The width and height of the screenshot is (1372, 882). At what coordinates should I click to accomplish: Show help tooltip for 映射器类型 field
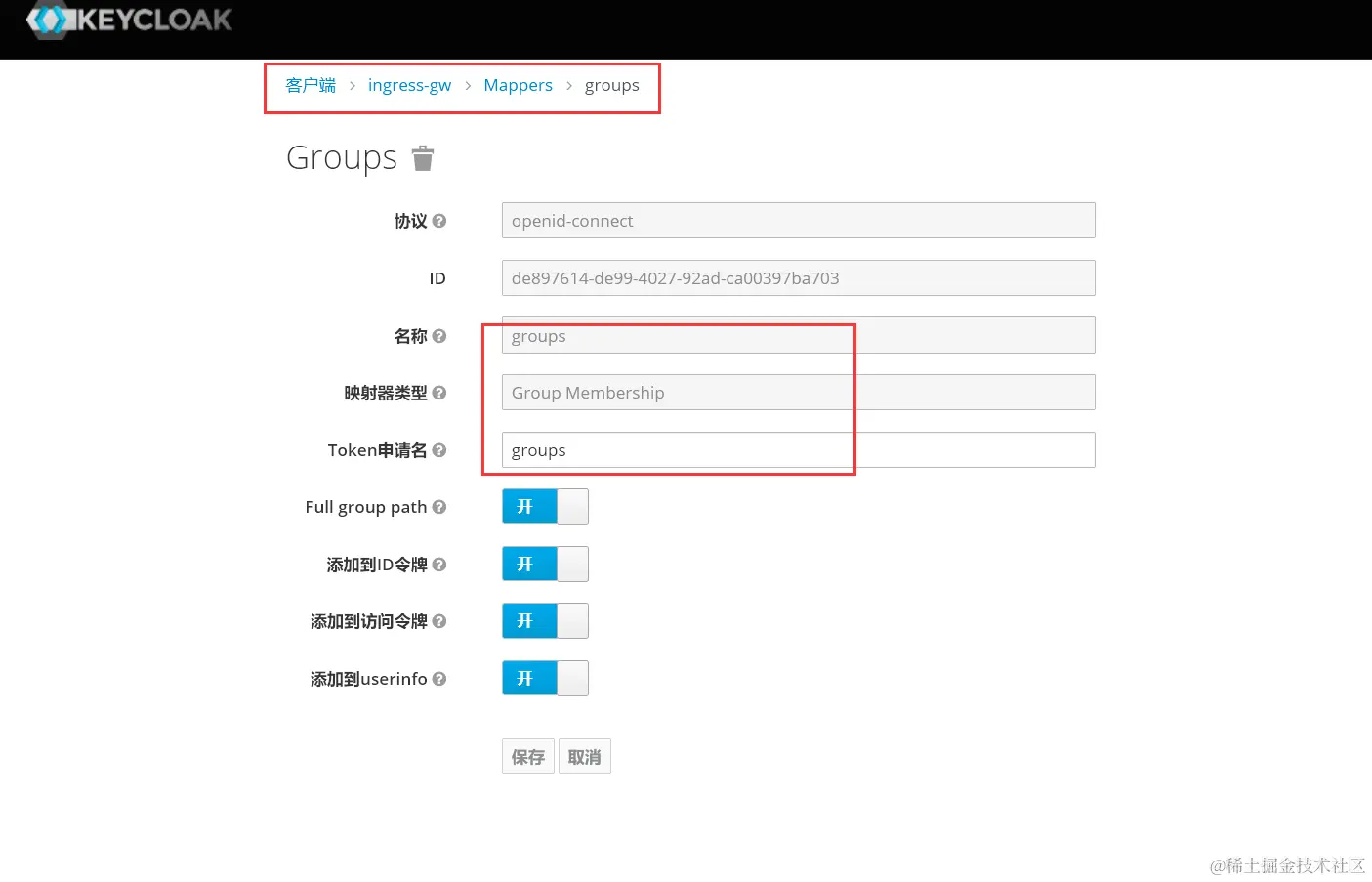coord(439,393)
